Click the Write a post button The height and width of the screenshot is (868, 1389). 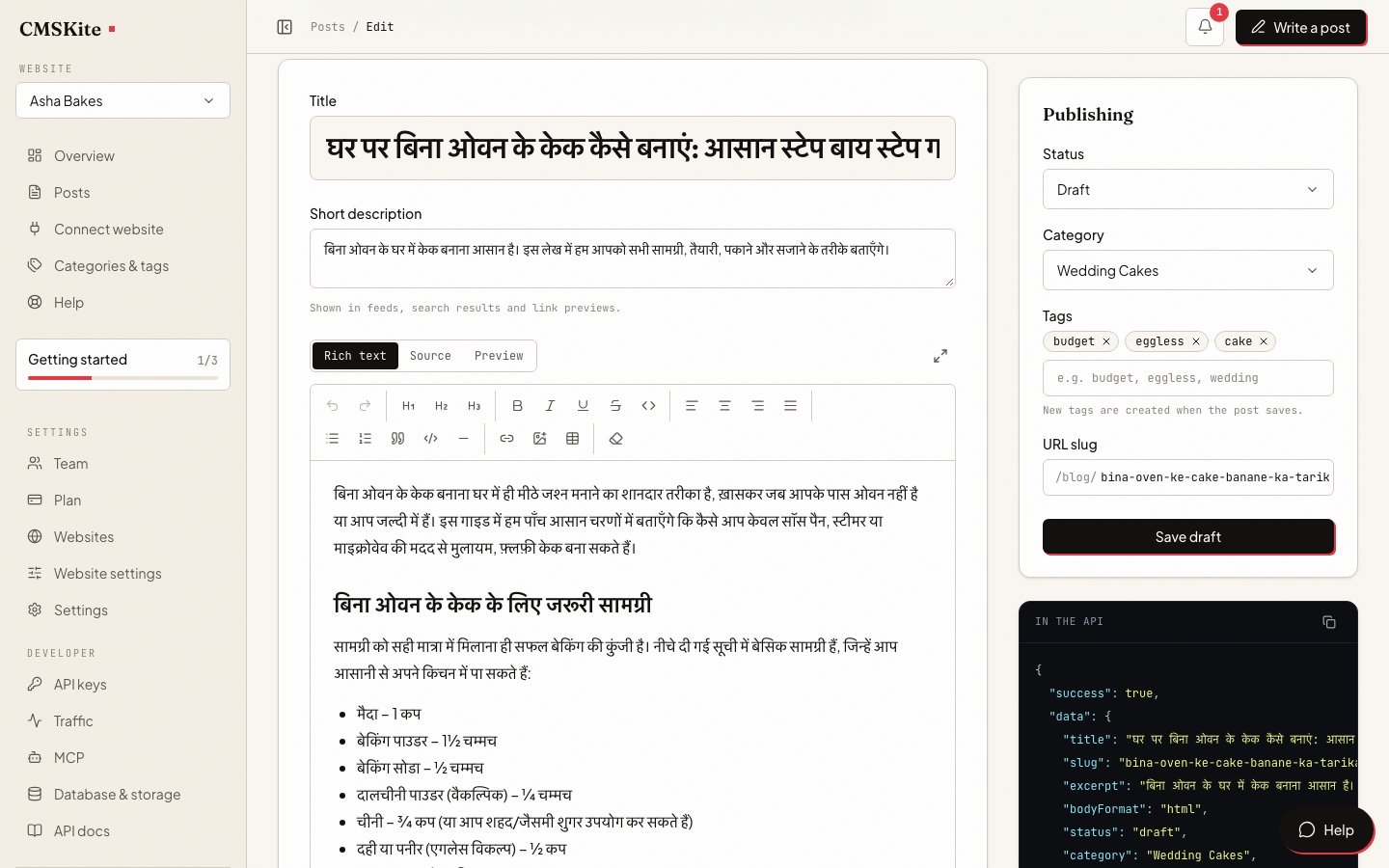(1300, 27)
